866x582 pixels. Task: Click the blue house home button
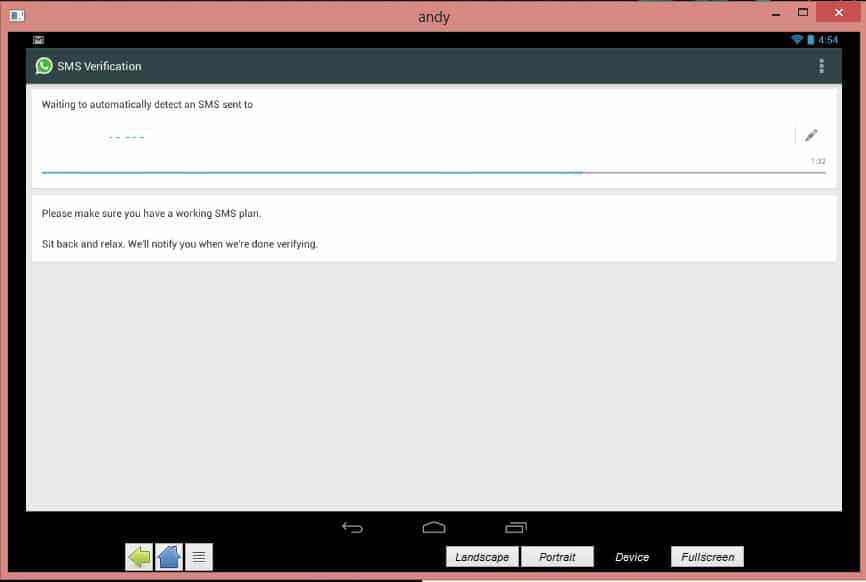169,557
